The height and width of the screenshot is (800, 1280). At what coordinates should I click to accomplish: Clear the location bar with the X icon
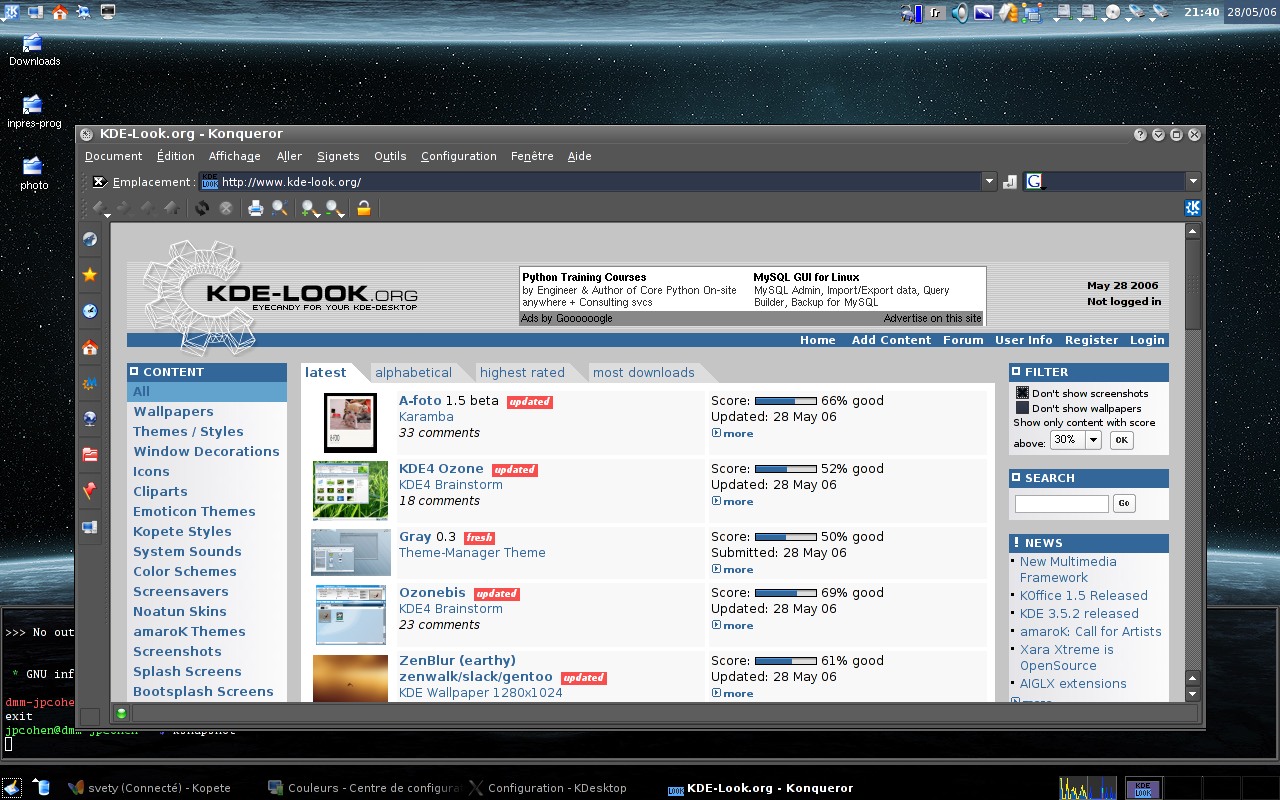(99, 182)
